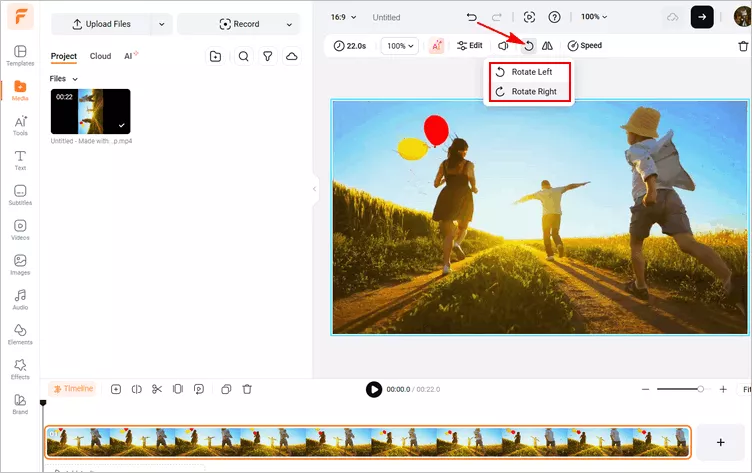Toggle the AI tool button in edit toolbar
Viewport: 752px width, 473px height.
(x=437, y=46)
